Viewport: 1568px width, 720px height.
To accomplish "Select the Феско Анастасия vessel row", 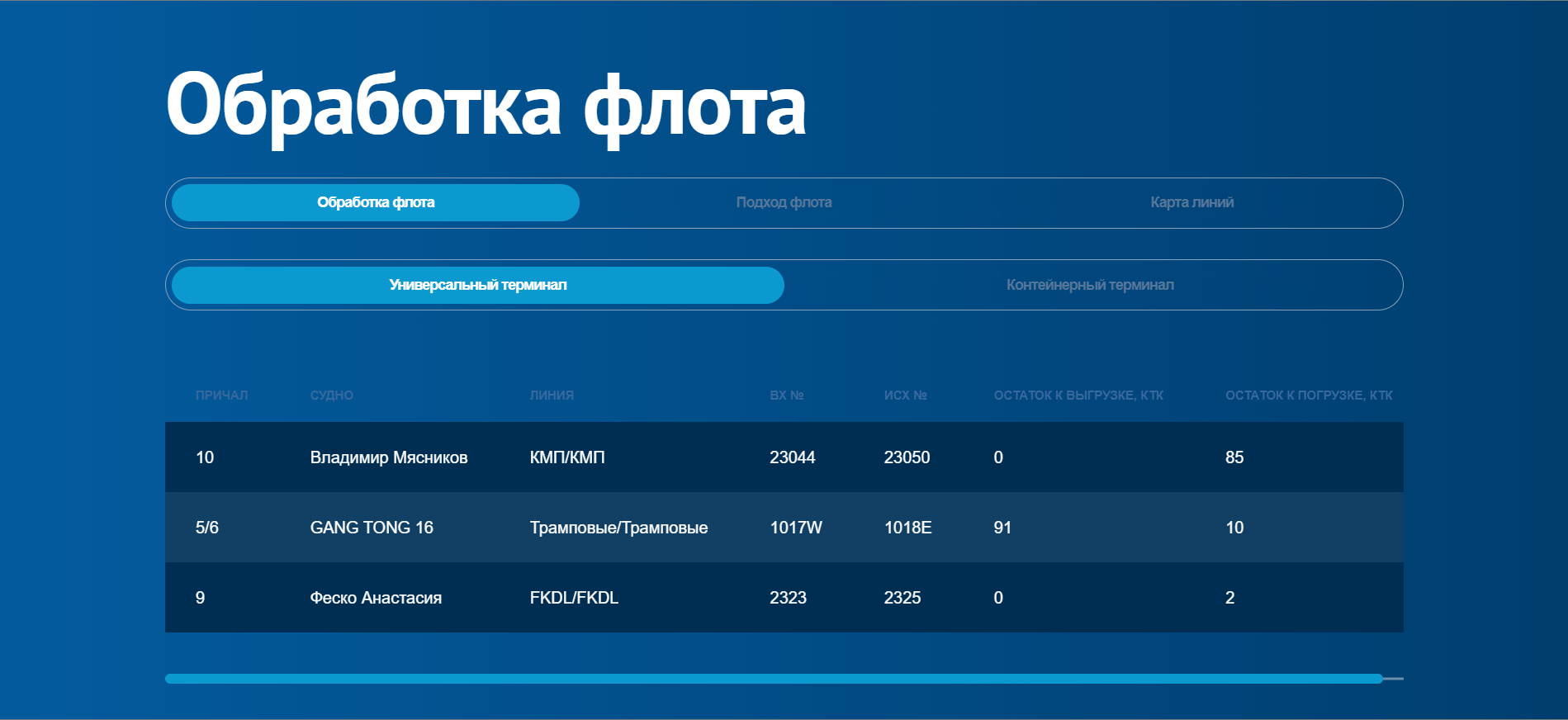I will click(x=784, y=598).
